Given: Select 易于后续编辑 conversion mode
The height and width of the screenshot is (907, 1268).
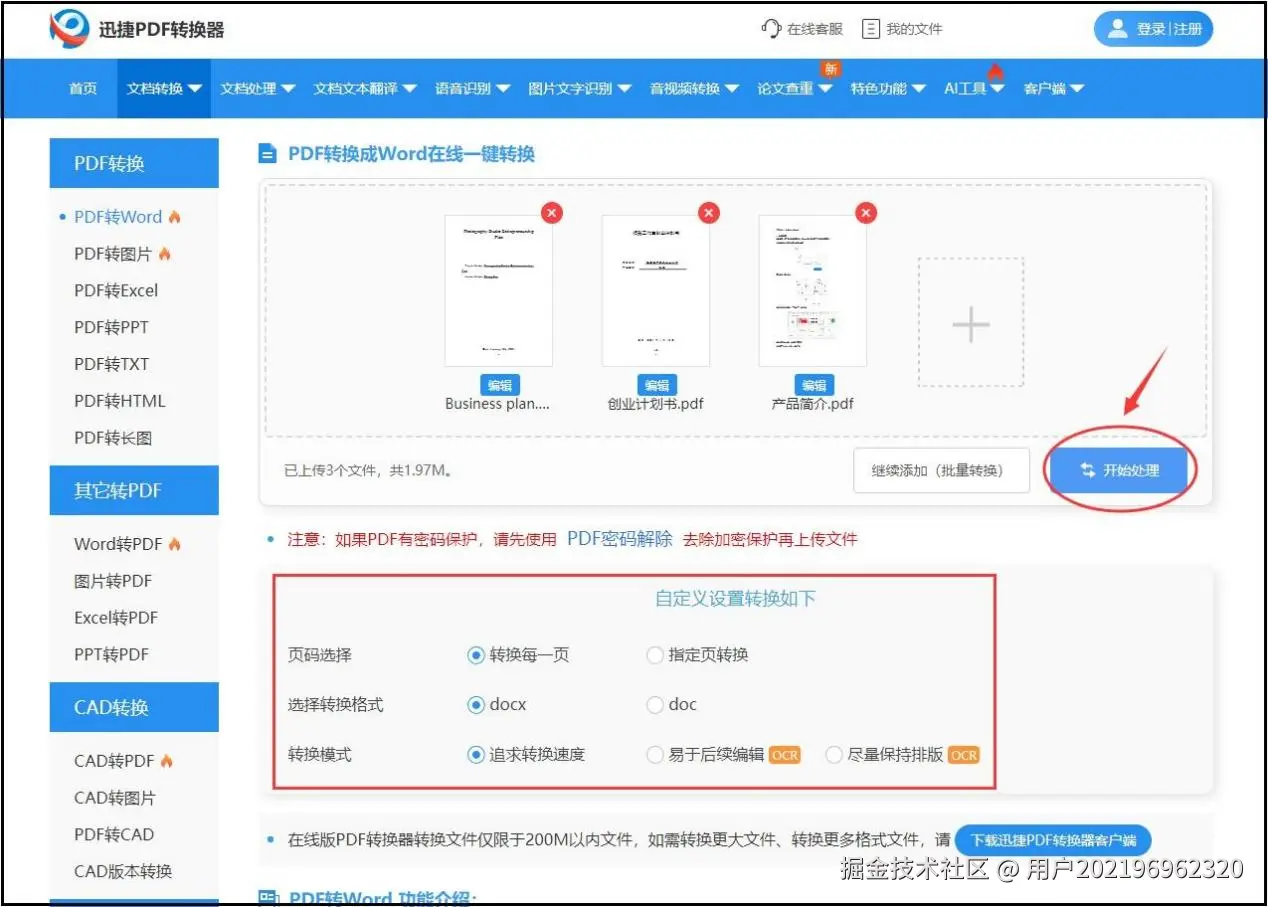Looking at the screenshot, I should [655, 755].
